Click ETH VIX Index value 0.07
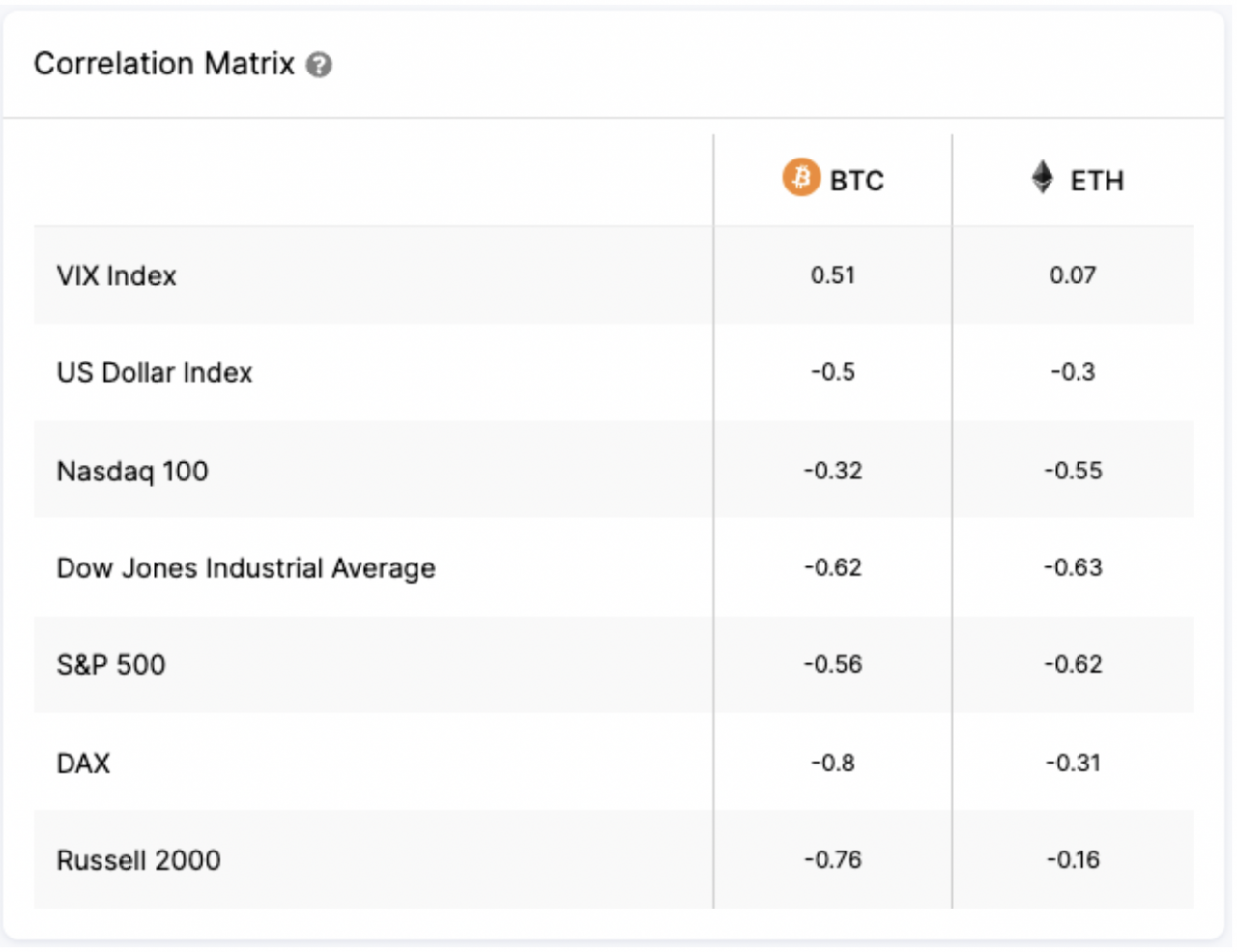The height and width of the screenshot is (952, 1237). click(1072, 275)
